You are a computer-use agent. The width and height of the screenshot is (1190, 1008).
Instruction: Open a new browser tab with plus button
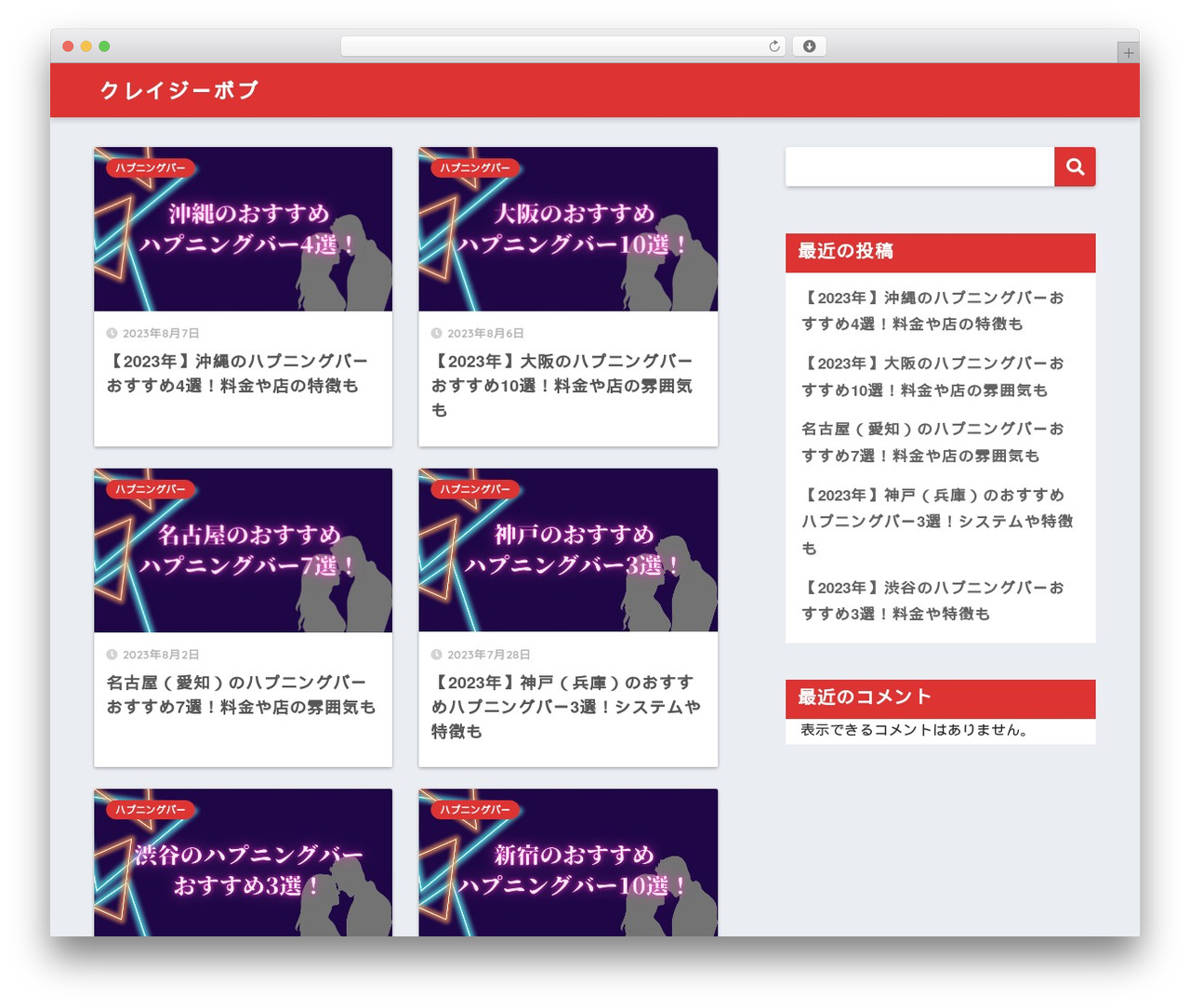1129,53
